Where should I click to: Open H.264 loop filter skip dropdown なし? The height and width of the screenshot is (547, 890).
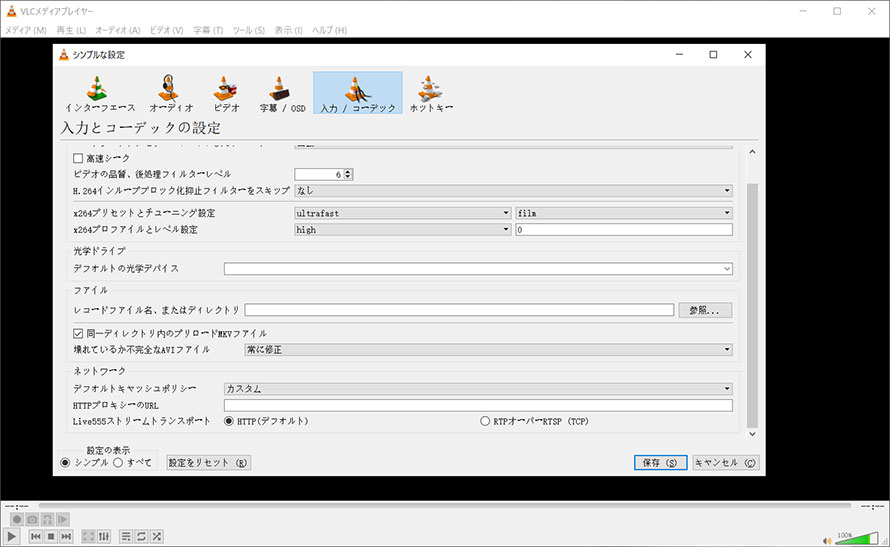click(x=513, y=191)
